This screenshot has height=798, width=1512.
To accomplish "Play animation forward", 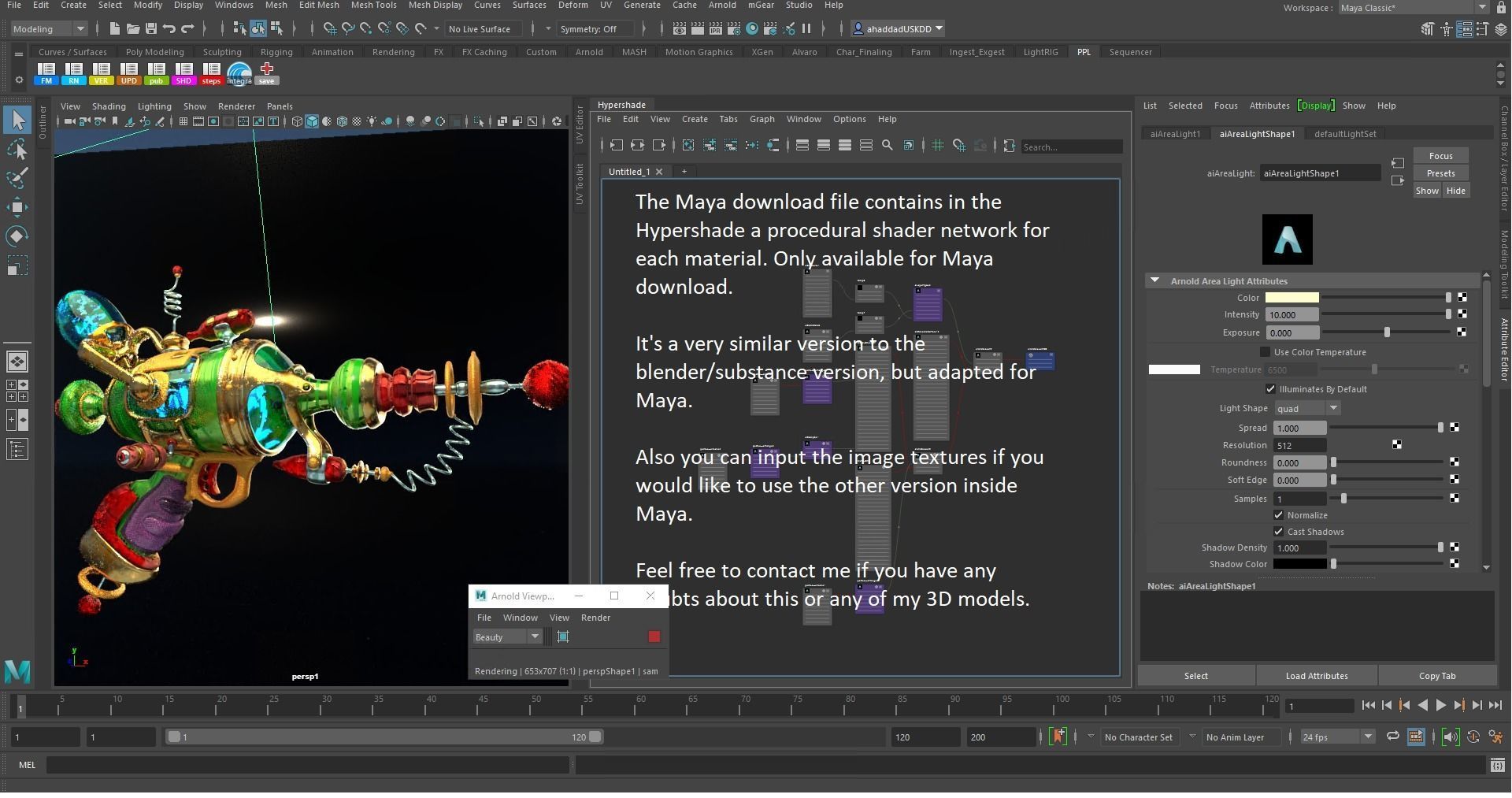I will (x=1440, y=706).
